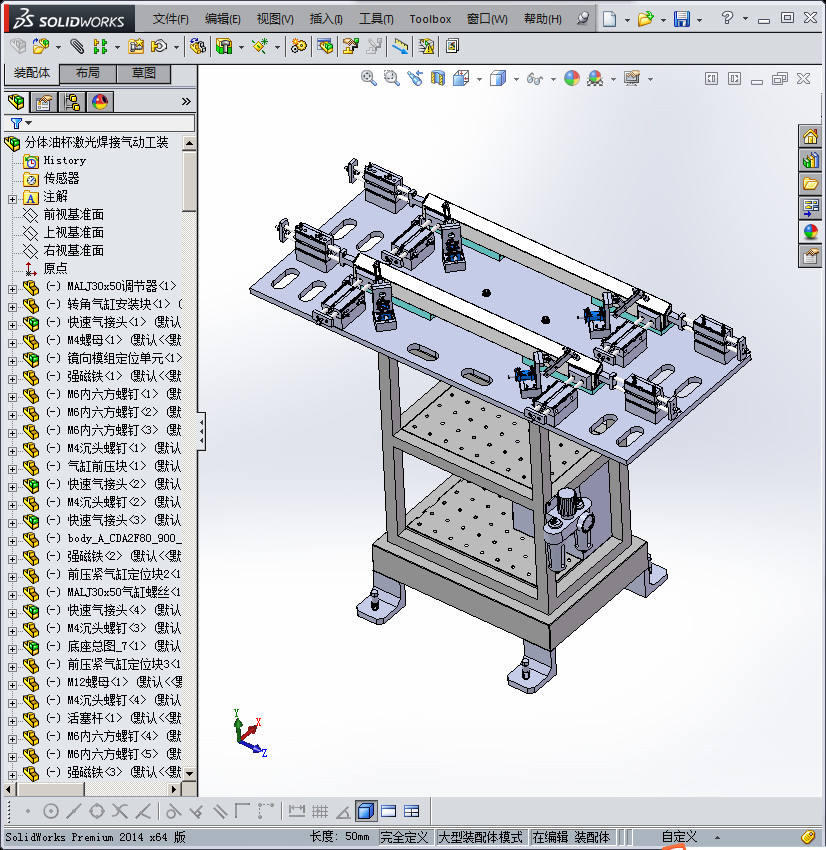Screen dimensions: 826x850
Task: Click the tree horizontal scrollbar right arrow
Action: click(174, 789)
